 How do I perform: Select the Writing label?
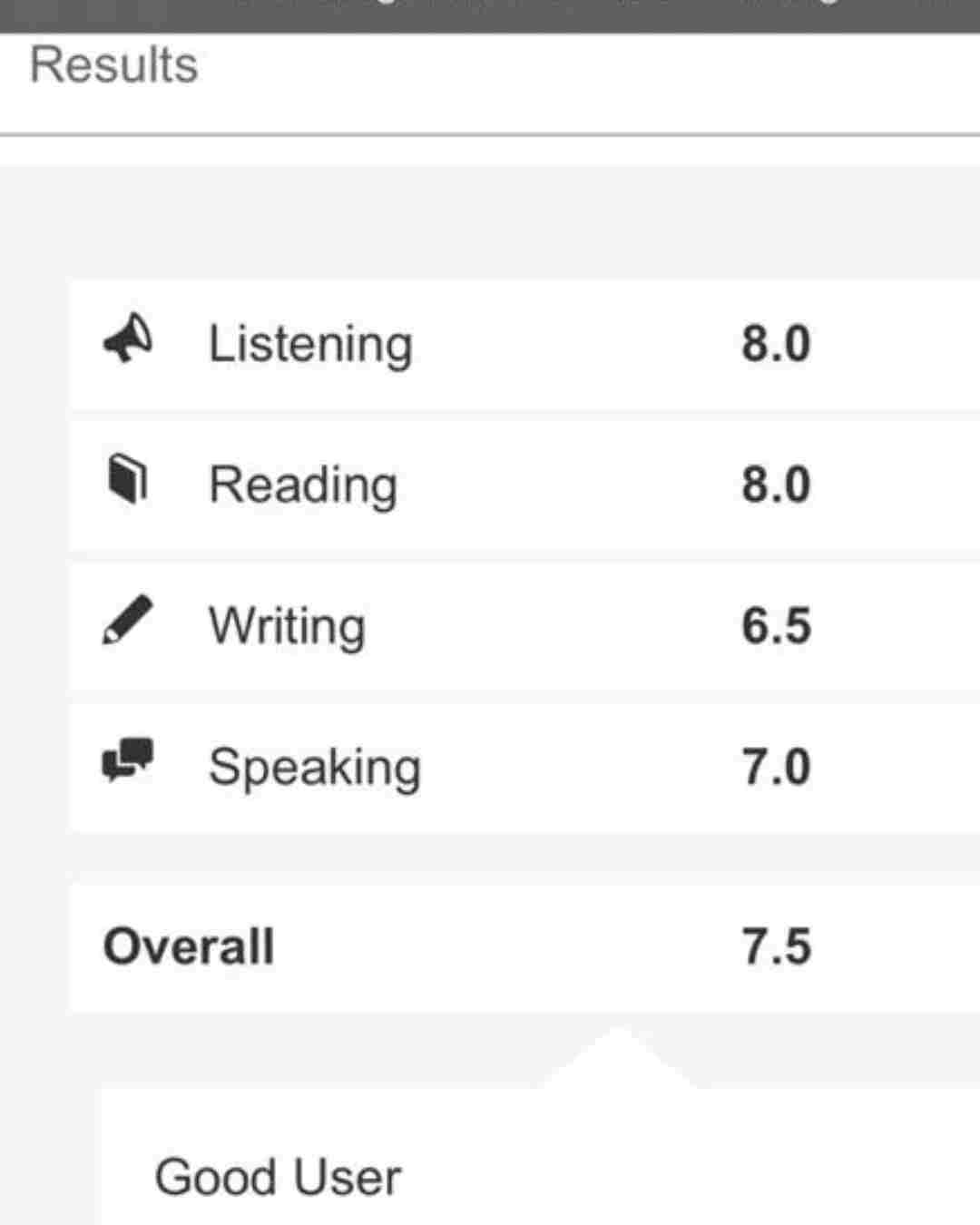coord(288,626)
